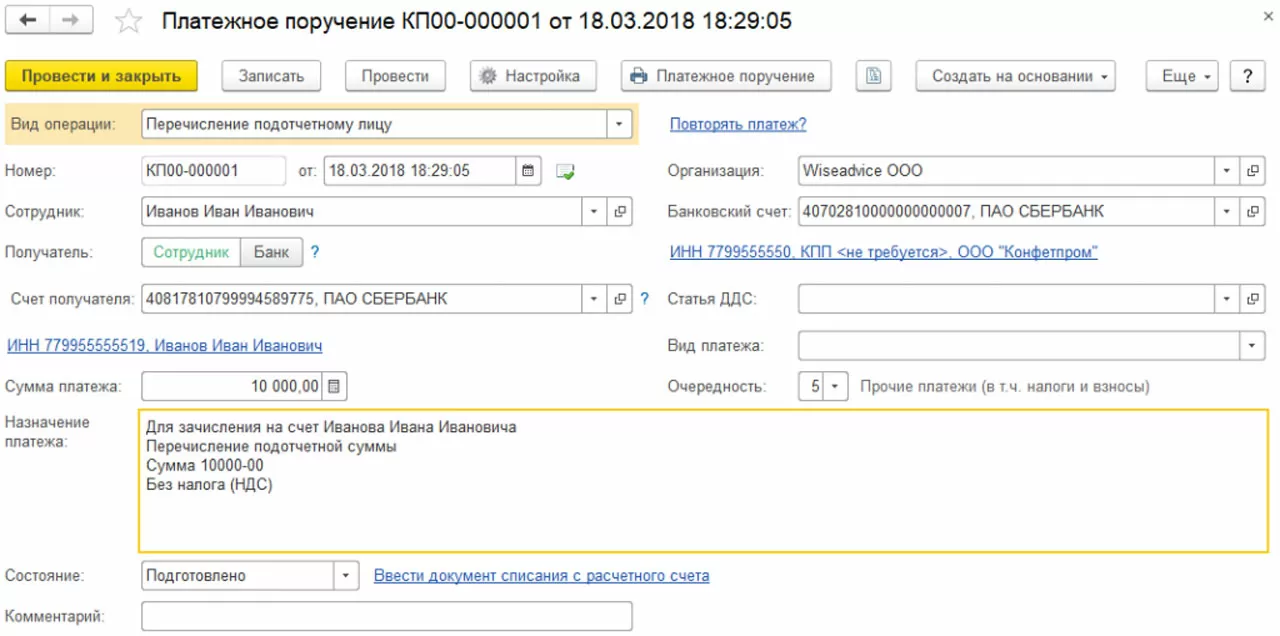Select Сотрудник as the recipient type
Image resolution: width=1280 pixels, height=636 pixels.
[x=191, y=252]
